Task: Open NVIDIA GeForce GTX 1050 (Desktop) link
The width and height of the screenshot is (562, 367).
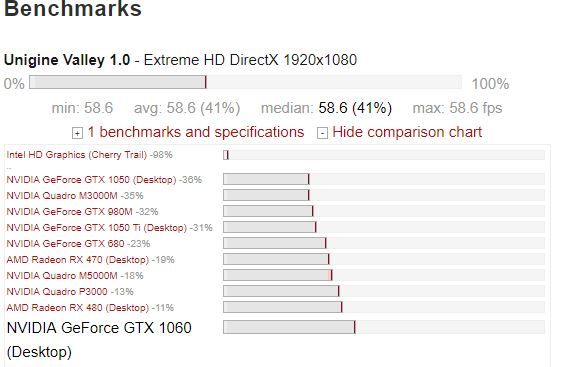Action: click(x=91, y=180)
